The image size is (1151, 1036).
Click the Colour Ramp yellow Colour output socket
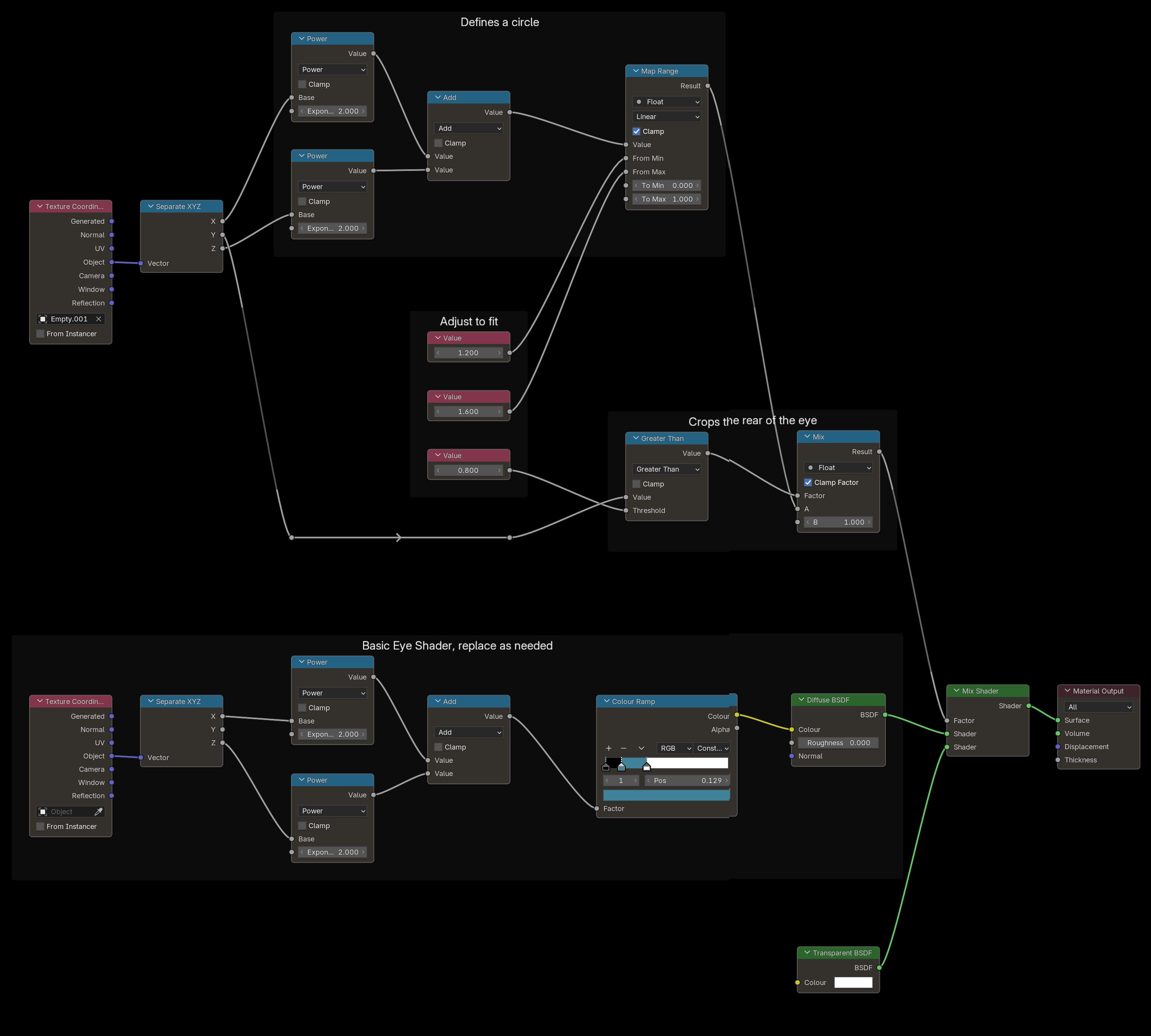[737, 715]
